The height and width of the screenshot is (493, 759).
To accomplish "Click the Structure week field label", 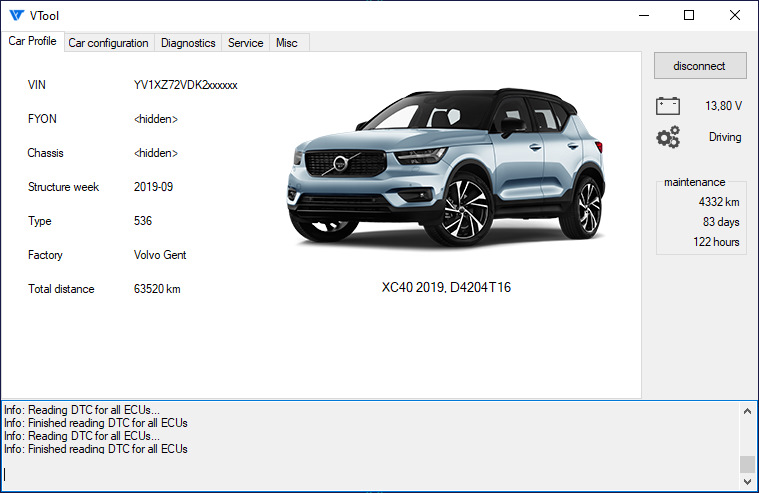I will point(63,187).
